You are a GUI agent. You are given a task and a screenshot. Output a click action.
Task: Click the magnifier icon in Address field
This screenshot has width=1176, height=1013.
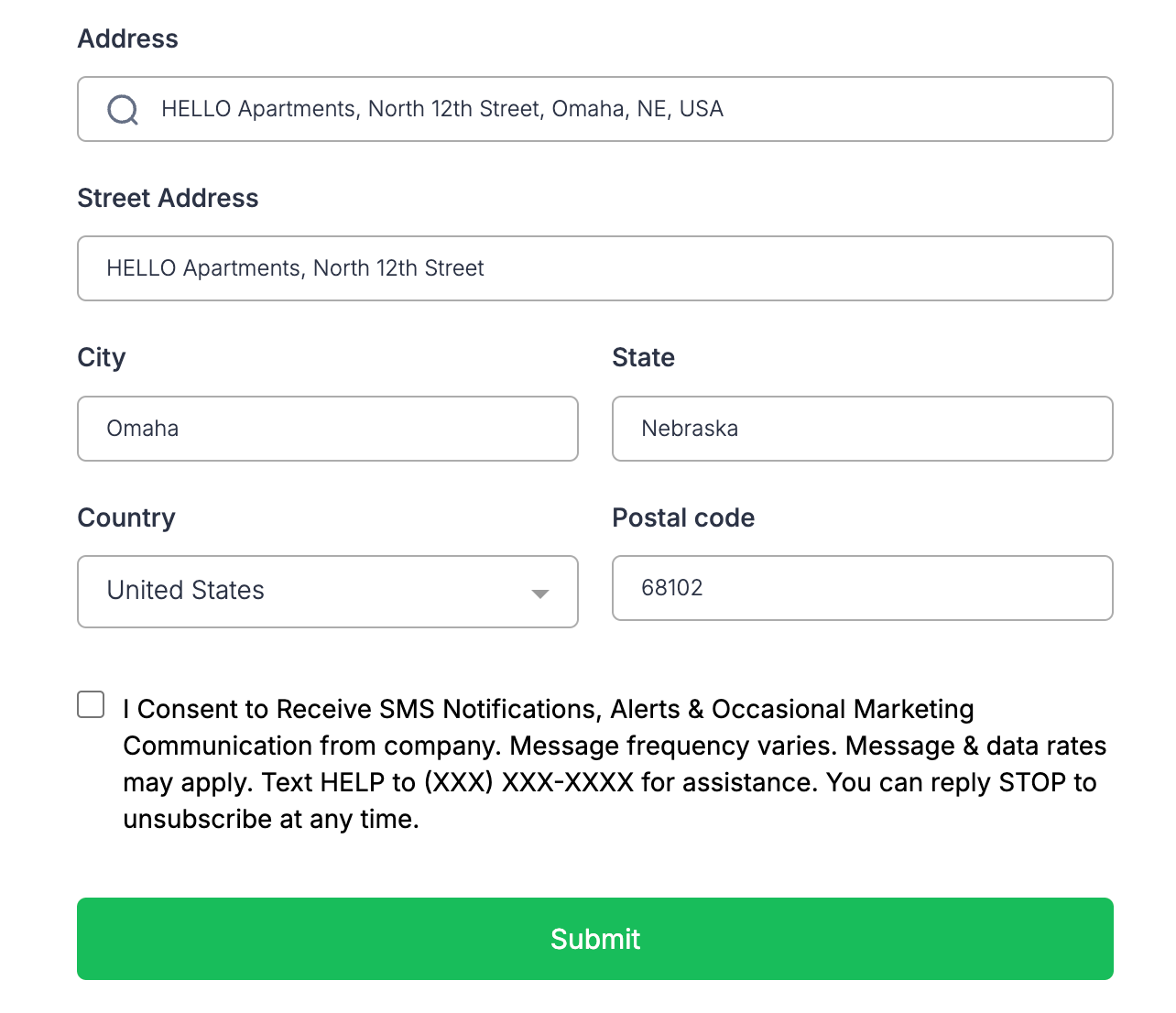[x=123, y=110]
